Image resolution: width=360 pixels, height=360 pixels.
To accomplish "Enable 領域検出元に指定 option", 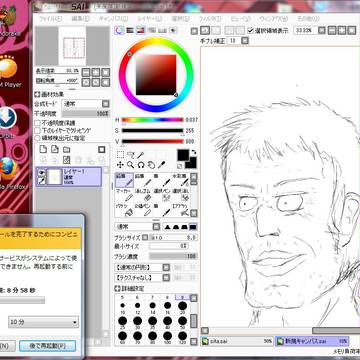I will click(x=38, y=138).
